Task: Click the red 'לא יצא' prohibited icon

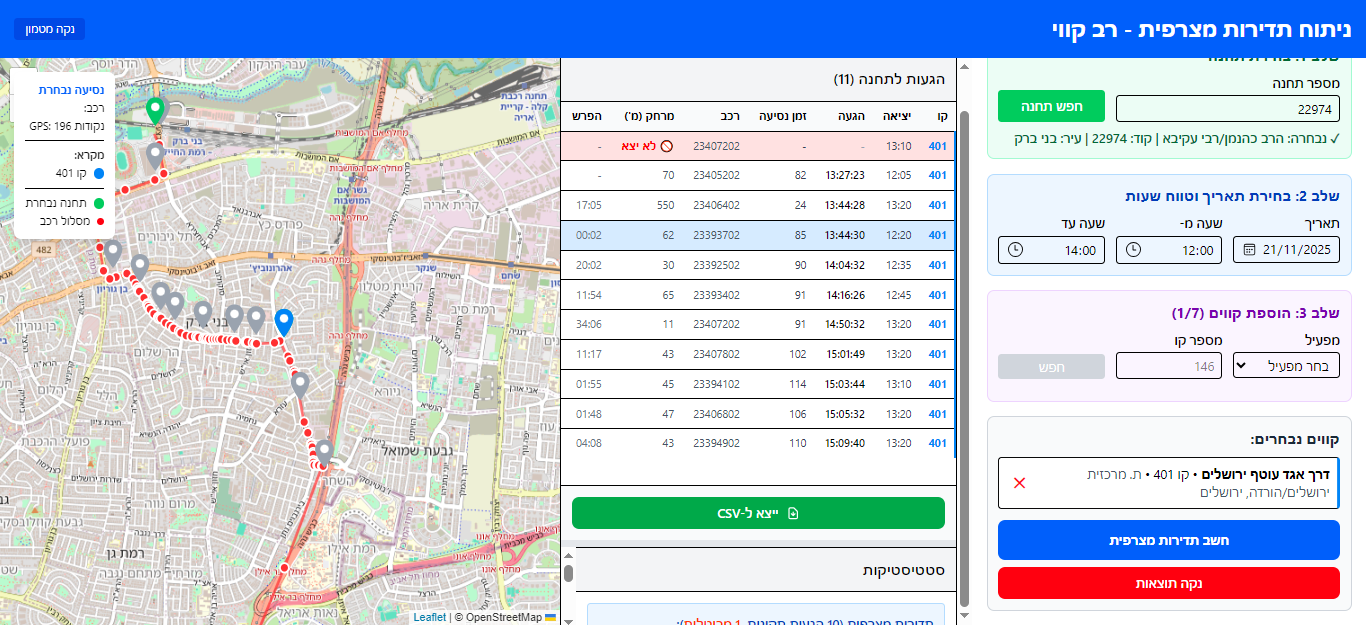Action: (x=667, y=146)
